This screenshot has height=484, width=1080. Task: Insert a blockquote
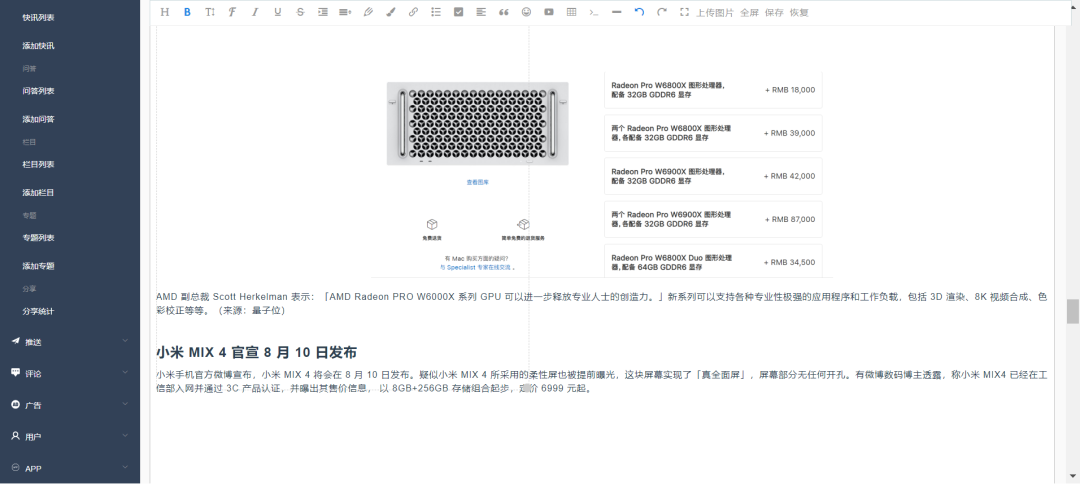tap(503, 12)
